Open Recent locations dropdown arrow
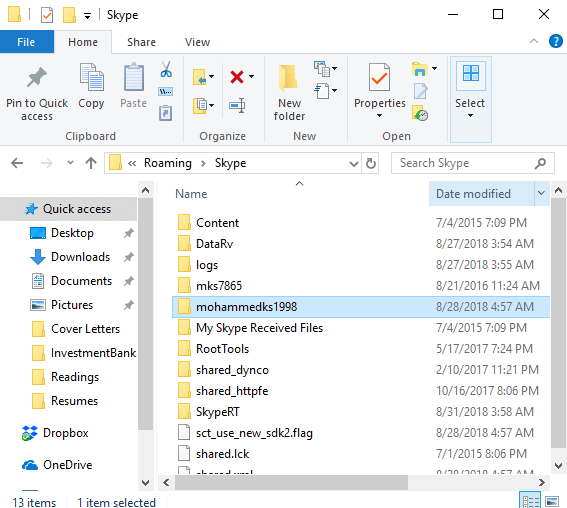This screenshot has height=508, width=567. 71,163
